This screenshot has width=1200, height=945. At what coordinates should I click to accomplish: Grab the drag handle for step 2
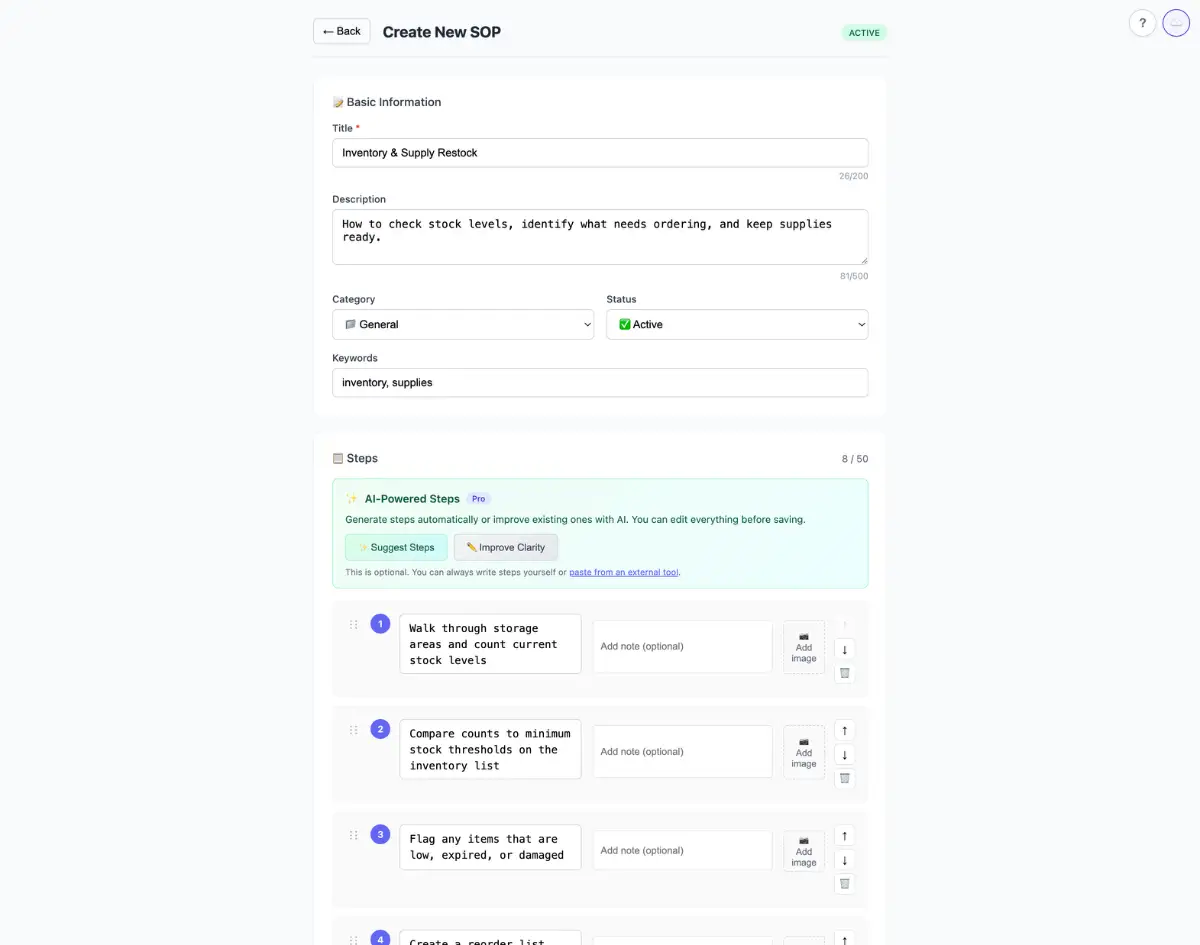353,730
